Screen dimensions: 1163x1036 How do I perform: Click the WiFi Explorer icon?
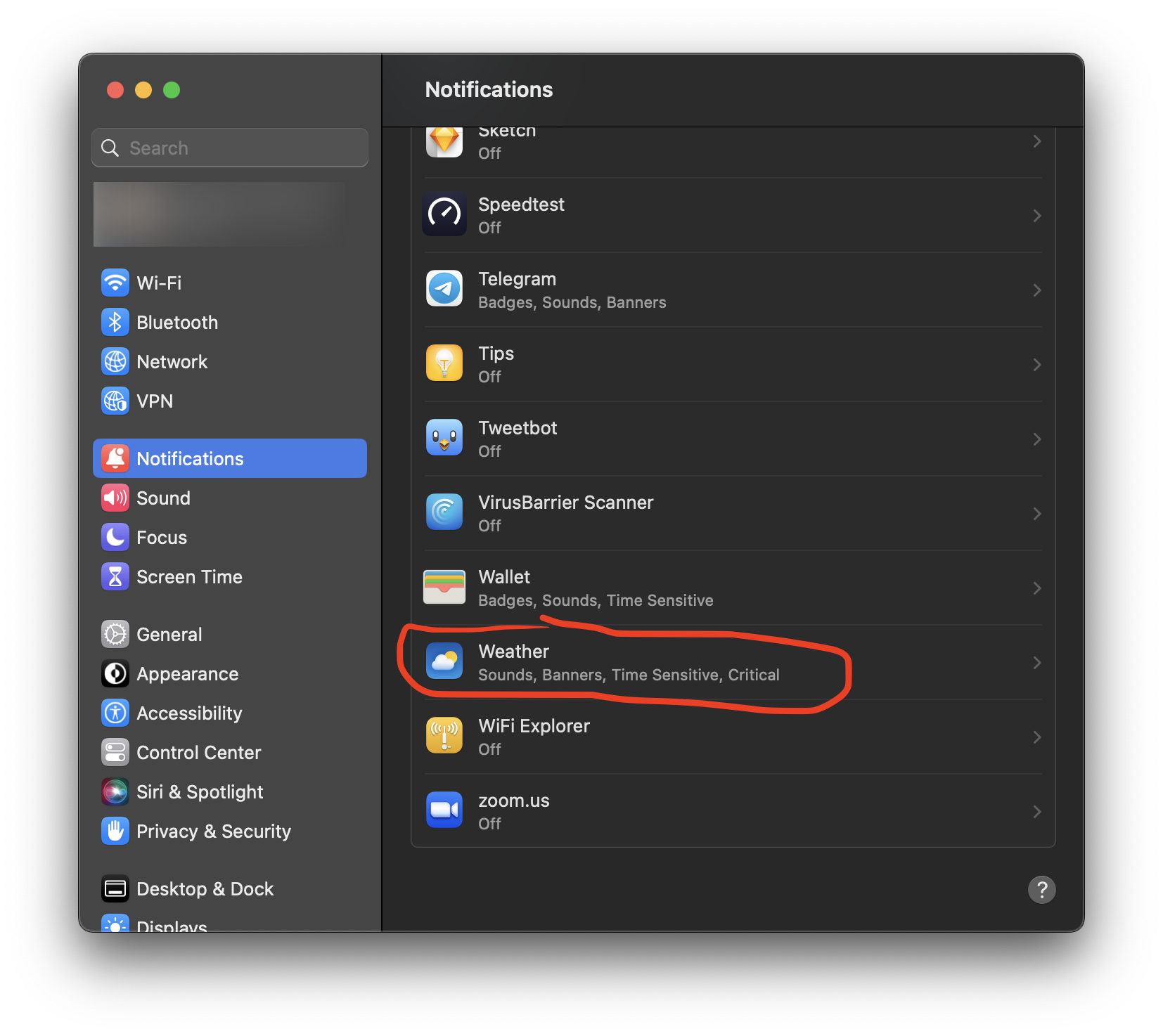click(x=444, y=736)
